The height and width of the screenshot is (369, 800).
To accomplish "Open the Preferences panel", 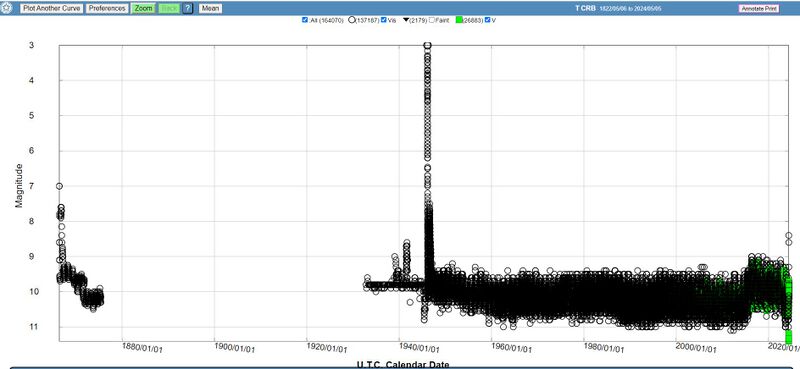I will pos(107,9).
